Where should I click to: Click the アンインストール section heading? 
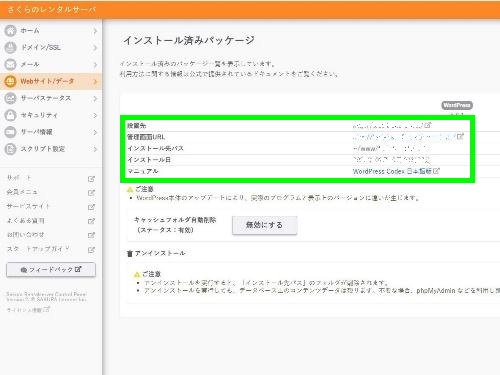pyautogui.click(x=160, y=253)
